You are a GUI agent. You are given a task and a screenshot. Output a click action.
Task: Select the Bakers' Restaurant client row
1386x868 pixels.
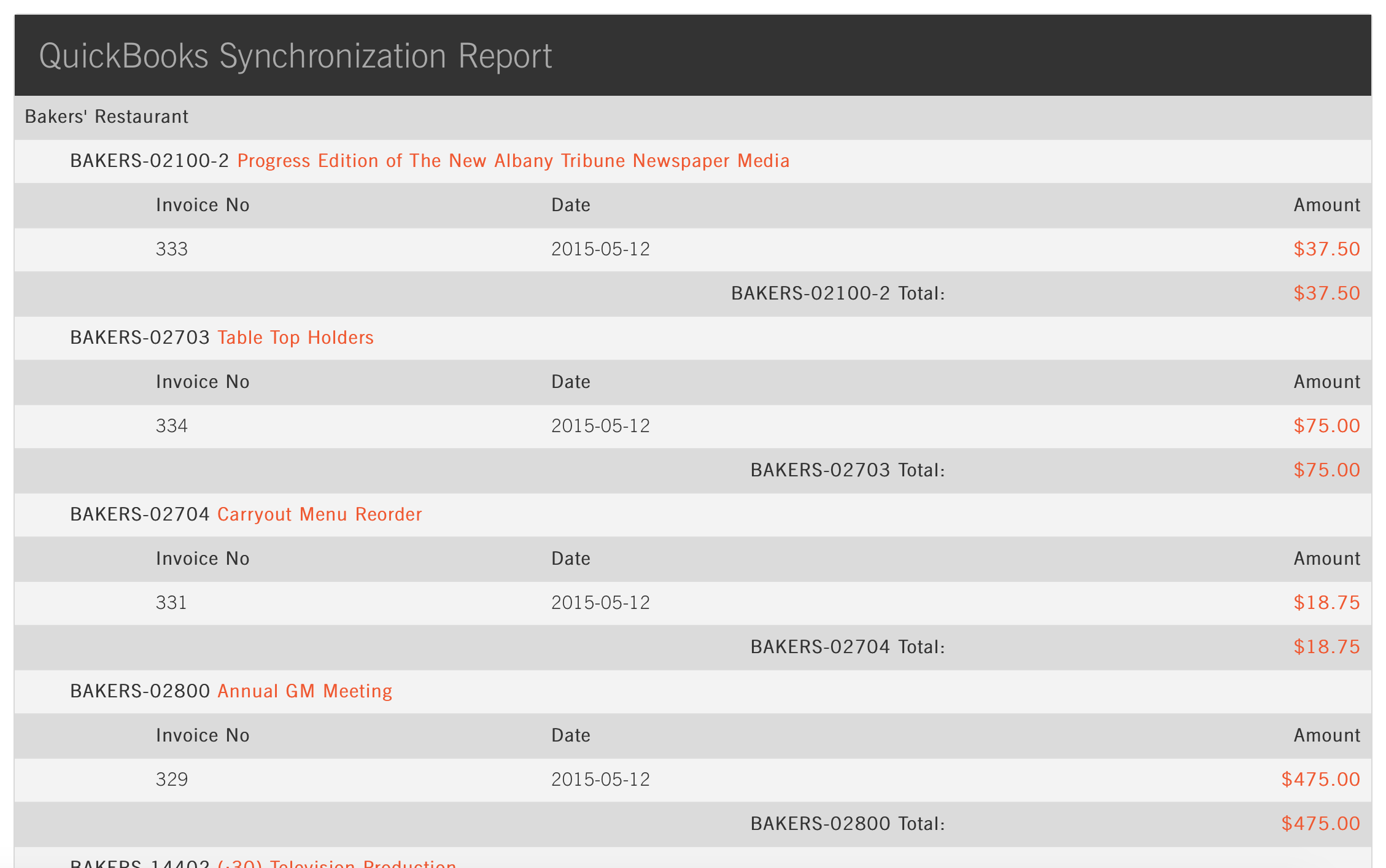pos(693,117)
